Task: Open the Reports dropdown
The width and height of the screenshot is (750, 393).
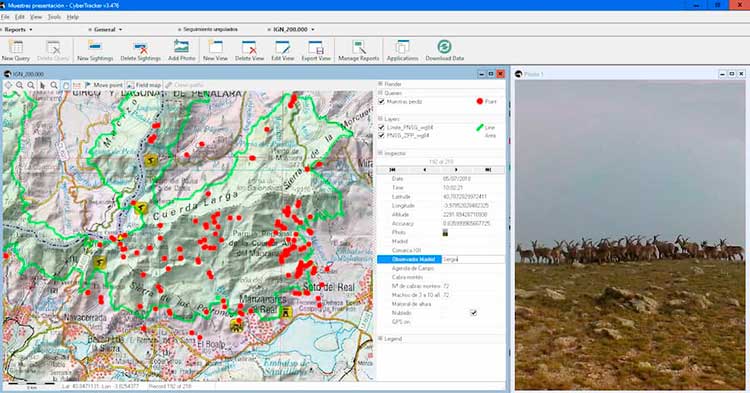Action: pyautogui.click(x=18, y=30)
